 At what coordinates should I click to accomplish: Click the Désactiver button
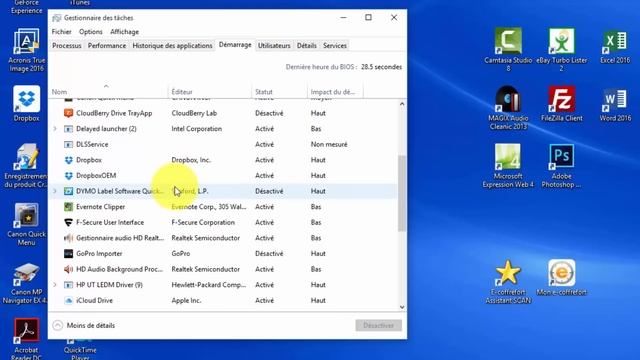378,325
